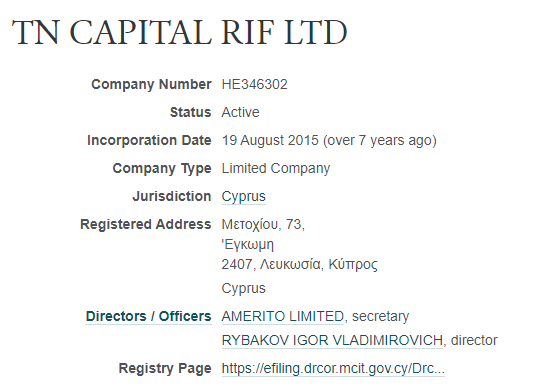Click the Registry Page label

[x=165, y=368]
